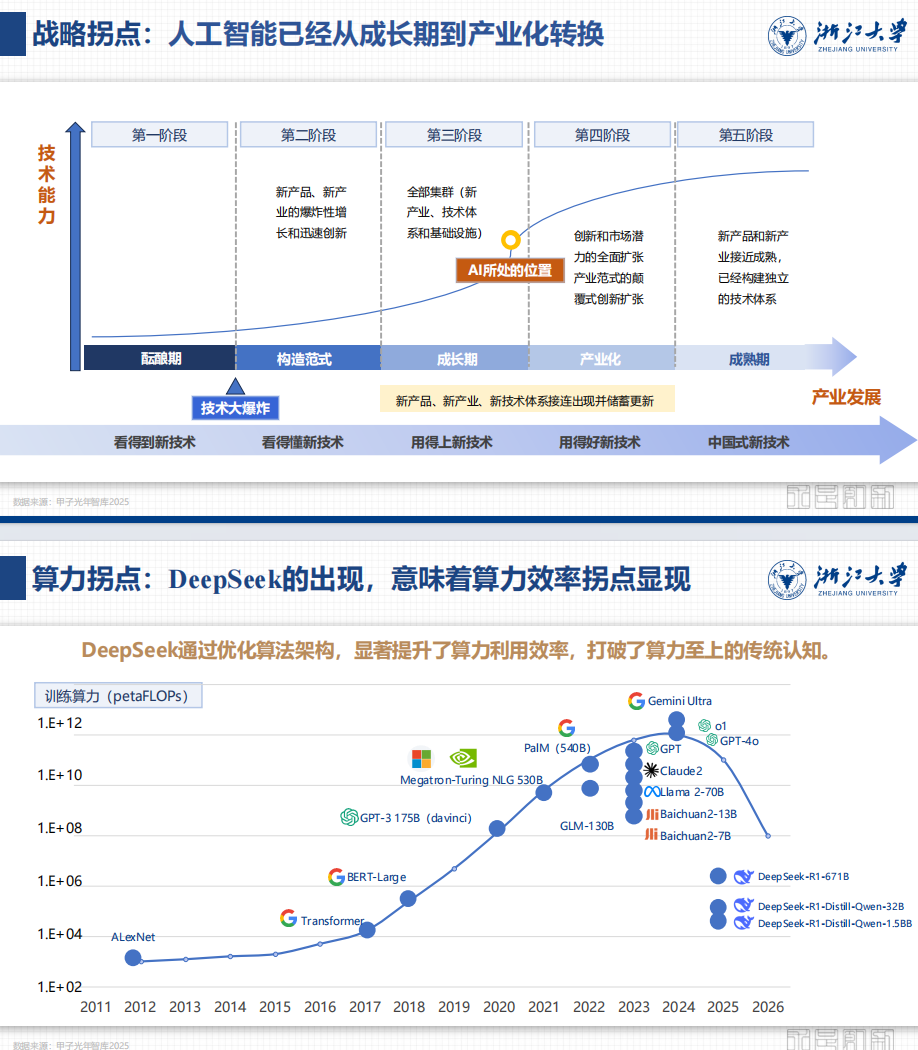Click the 用得上新技术 arrow label
The width and height of the screenshot is (918, 1050).
[452, 442]
